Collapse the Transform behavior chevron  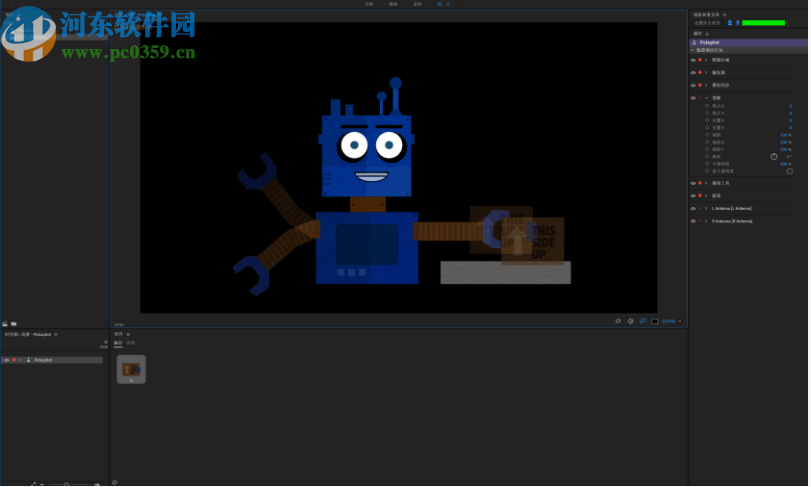pyautogui.click(x=707, y=98)
